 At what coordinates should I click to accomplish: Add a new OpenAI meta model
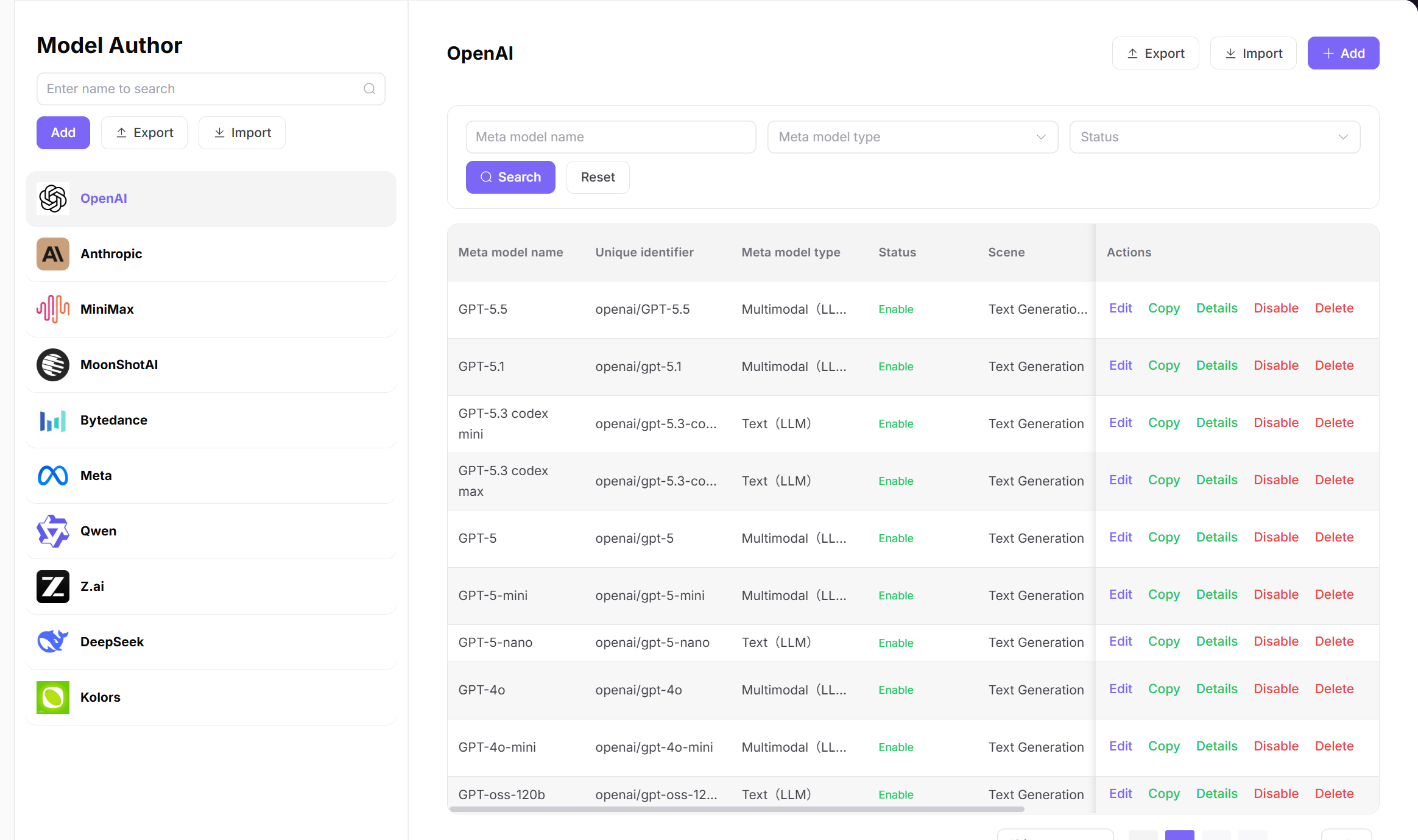point(1344,54)
